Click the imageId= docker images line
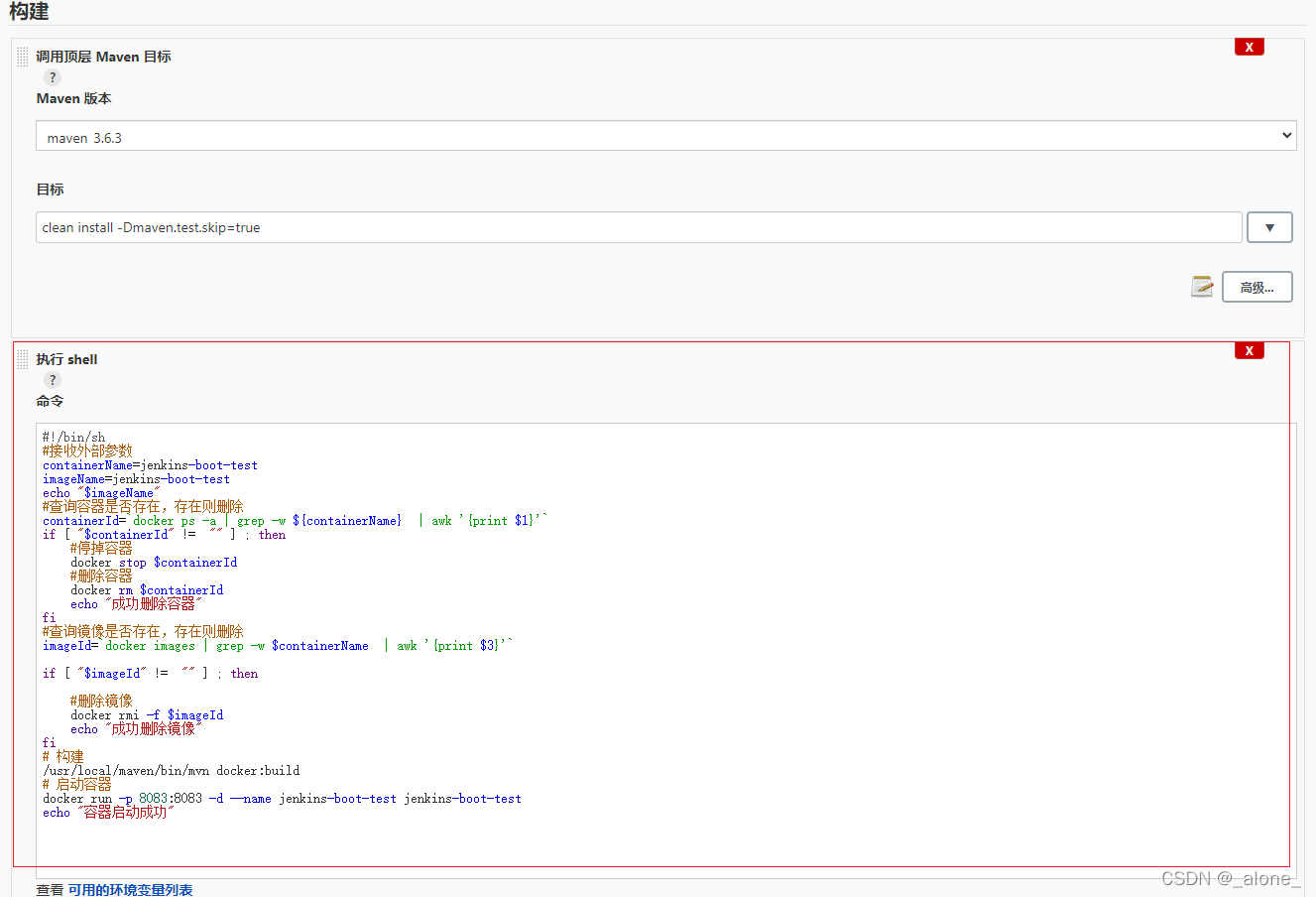 pyautogui.click(x=278, y=645)
